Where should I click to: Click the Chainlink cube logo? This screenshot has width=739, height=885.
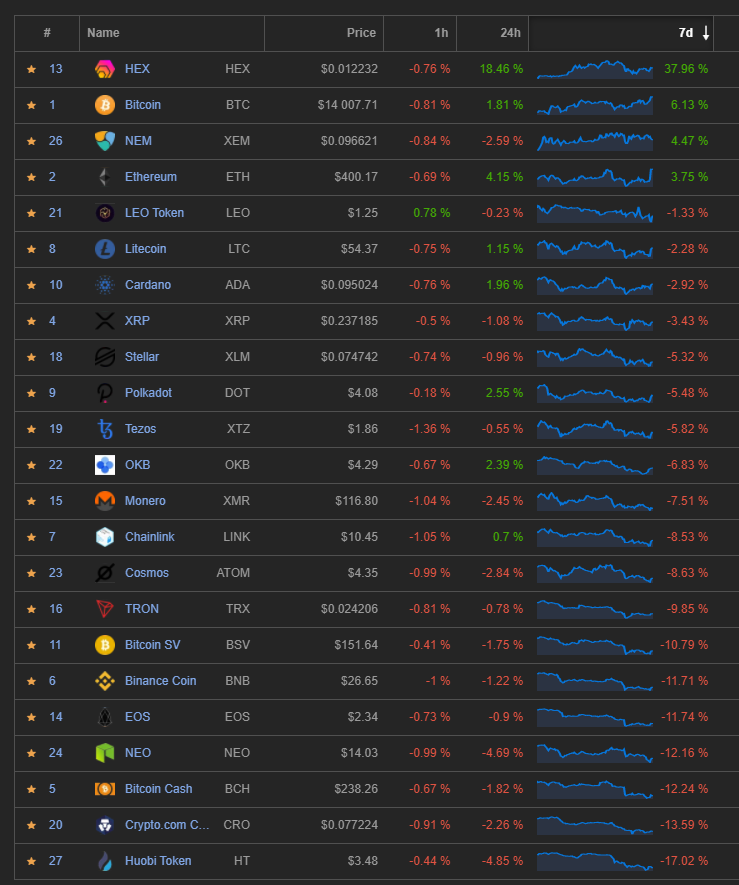pos(105,537)
